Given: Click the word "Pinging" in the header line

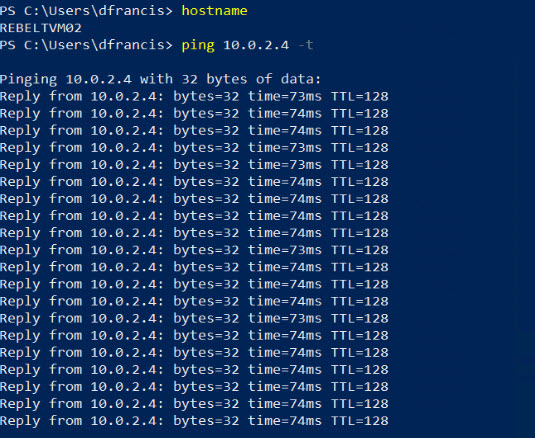Looking at the screenshot, I should (x=28, y=79).
